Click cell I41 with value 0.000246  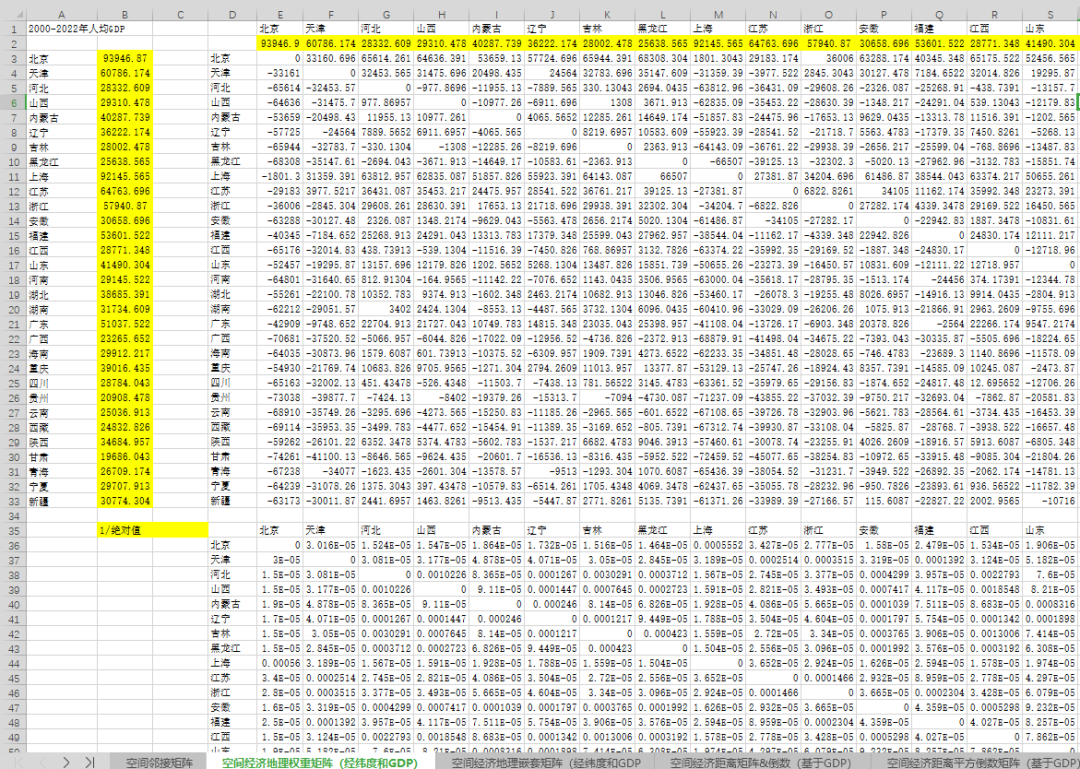tap(497, 619)
